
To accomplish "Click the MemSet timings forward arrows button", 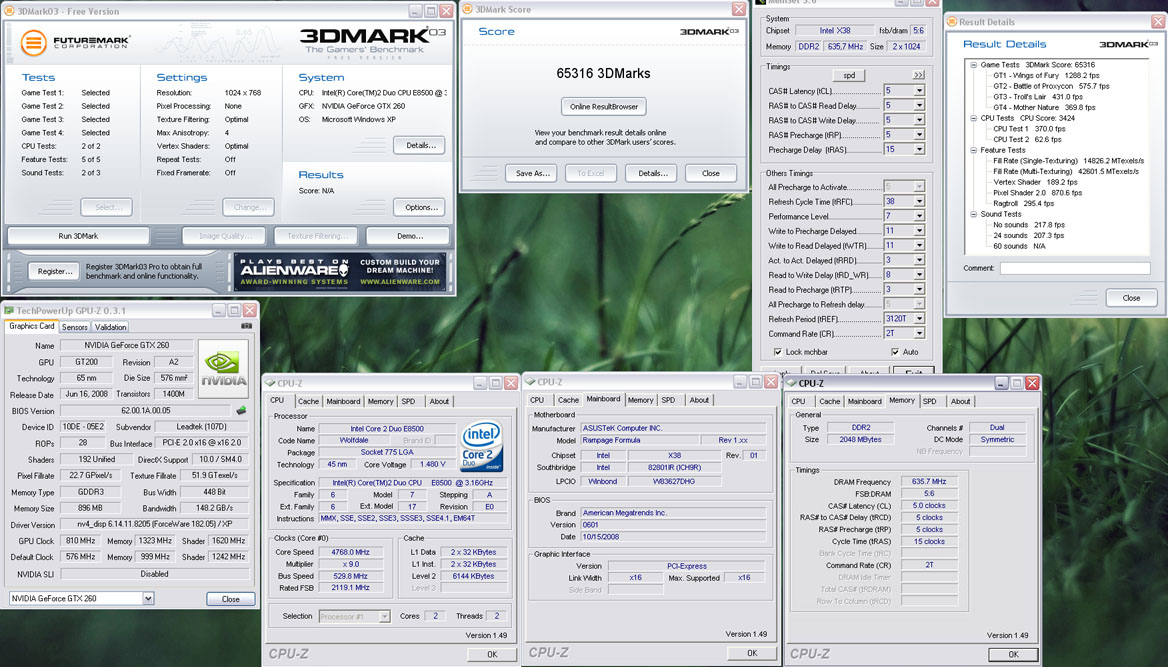I will (x=918, y=75).
